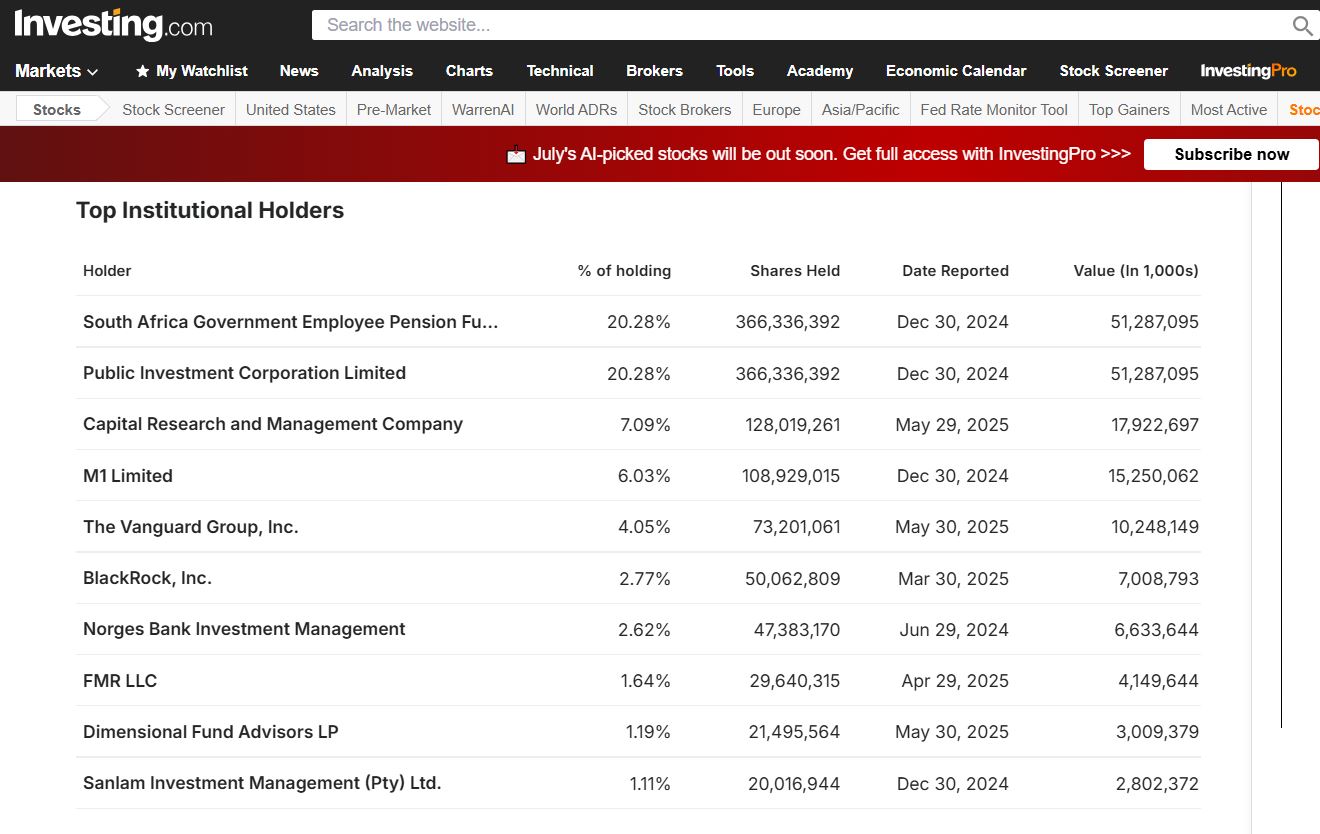Image resolution: width=1320 pixels, height=834 pixels.
Task: Open the Academy menu
Action: 820,71
